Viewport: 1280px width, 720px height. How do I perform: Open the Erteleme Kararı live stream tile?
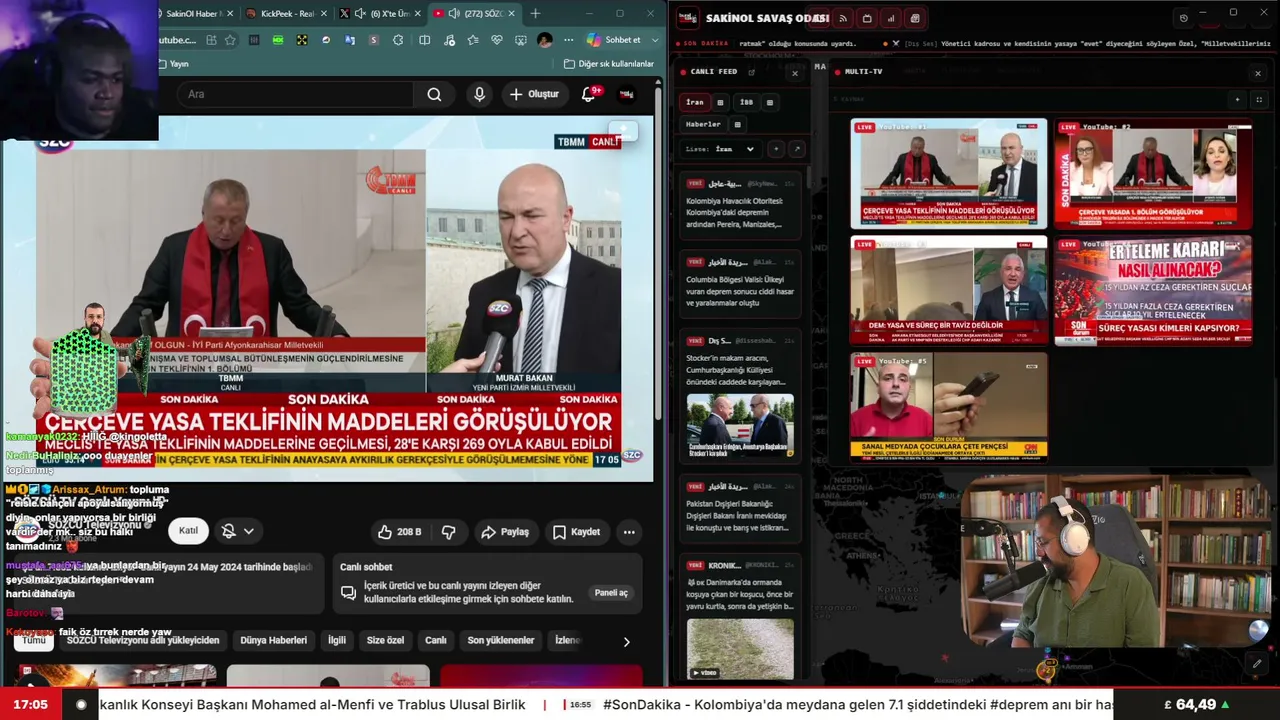click(1153, 290)
